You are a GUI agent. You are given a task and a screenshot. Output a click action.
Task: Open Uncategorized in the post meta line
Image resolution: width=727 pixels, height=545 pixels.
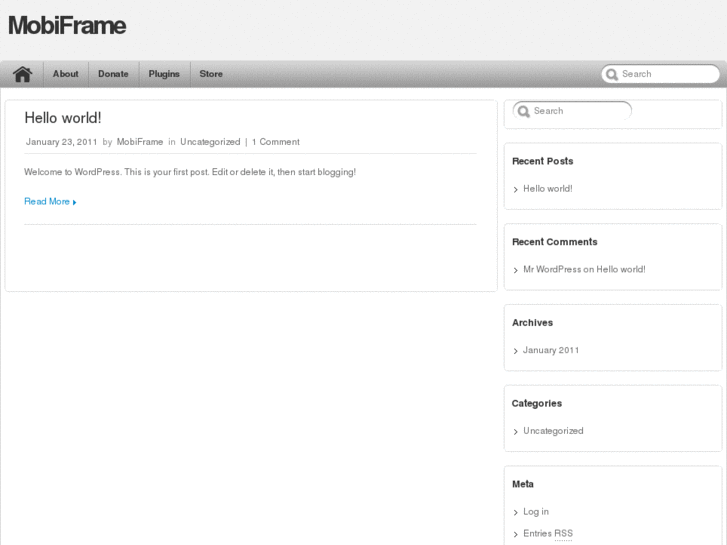click(x=210, y=142)
